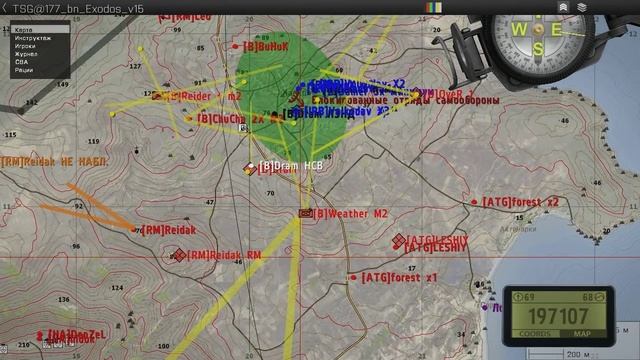Toggle the map textures icon in top bar

pyautogui.click(x=563, y=7)
